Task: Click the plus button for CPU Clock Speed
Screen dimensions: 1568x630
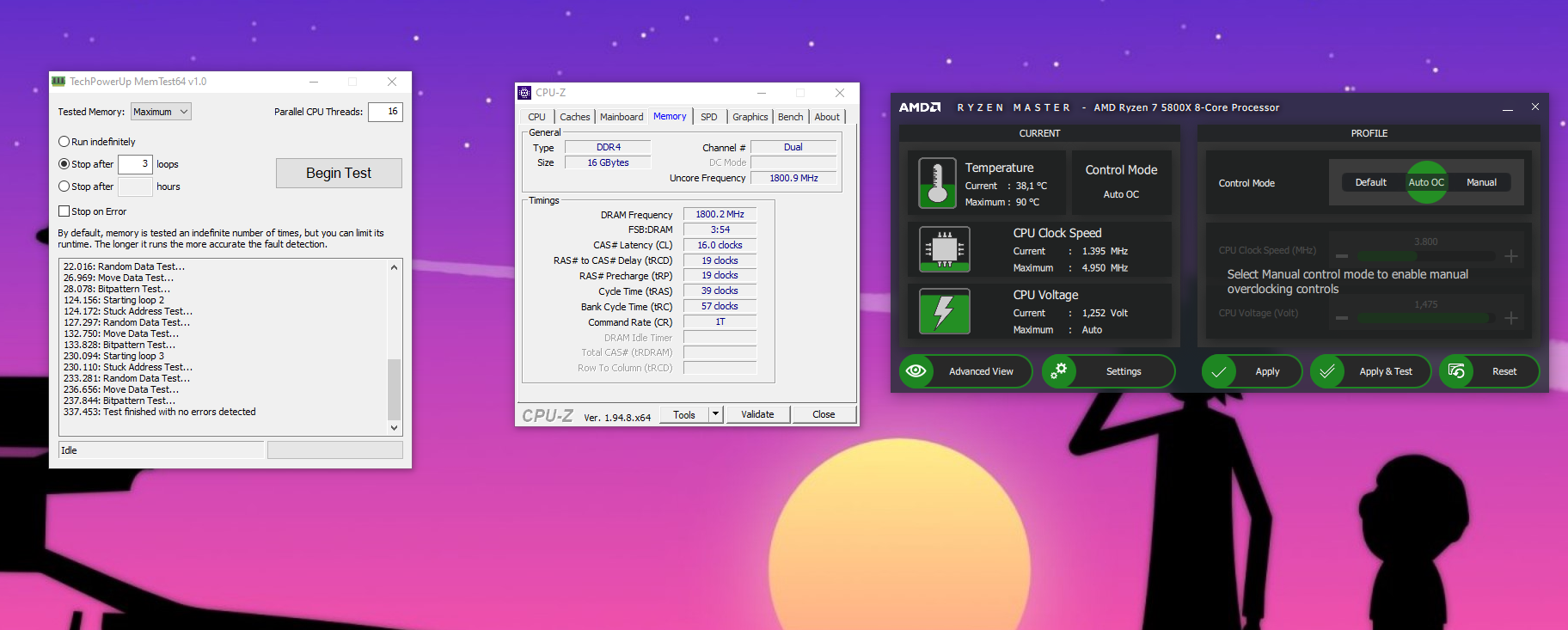Action: (x=1511, y=256)
